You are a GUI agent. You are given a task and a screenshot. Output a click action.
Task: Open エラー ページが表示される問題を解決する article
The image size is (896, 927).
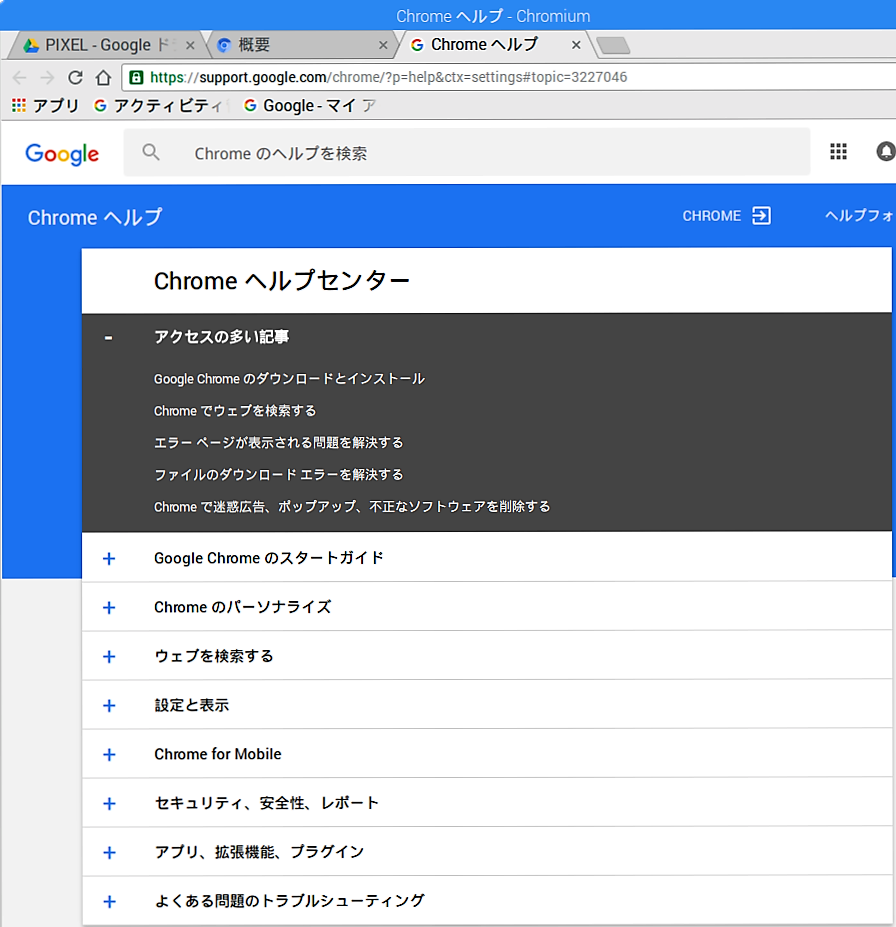point(278,443)
